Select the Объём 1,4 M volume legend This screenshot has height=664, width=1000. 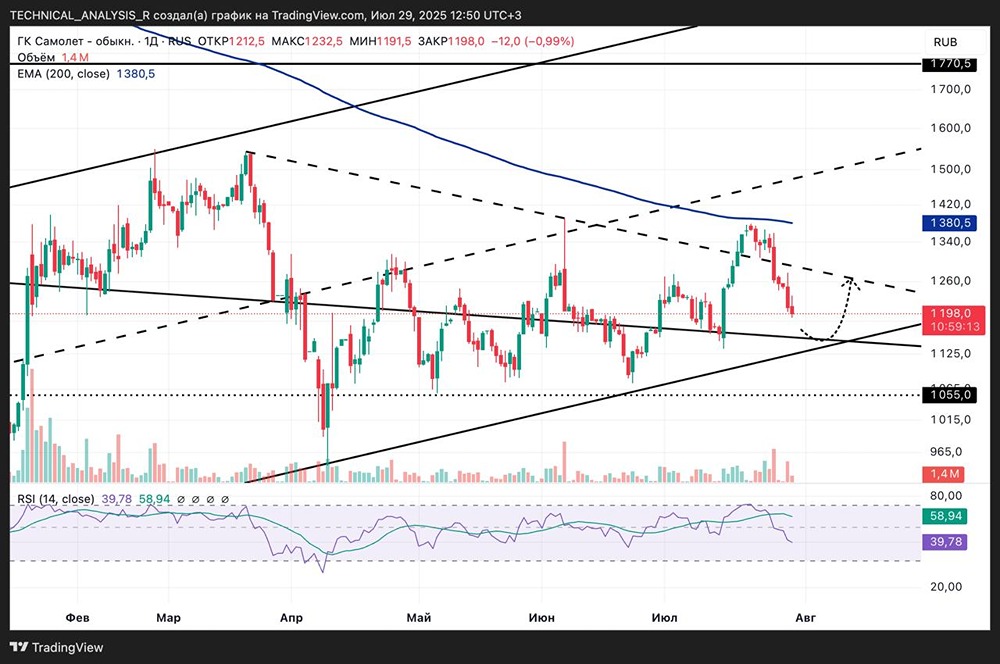pos(53,57)
